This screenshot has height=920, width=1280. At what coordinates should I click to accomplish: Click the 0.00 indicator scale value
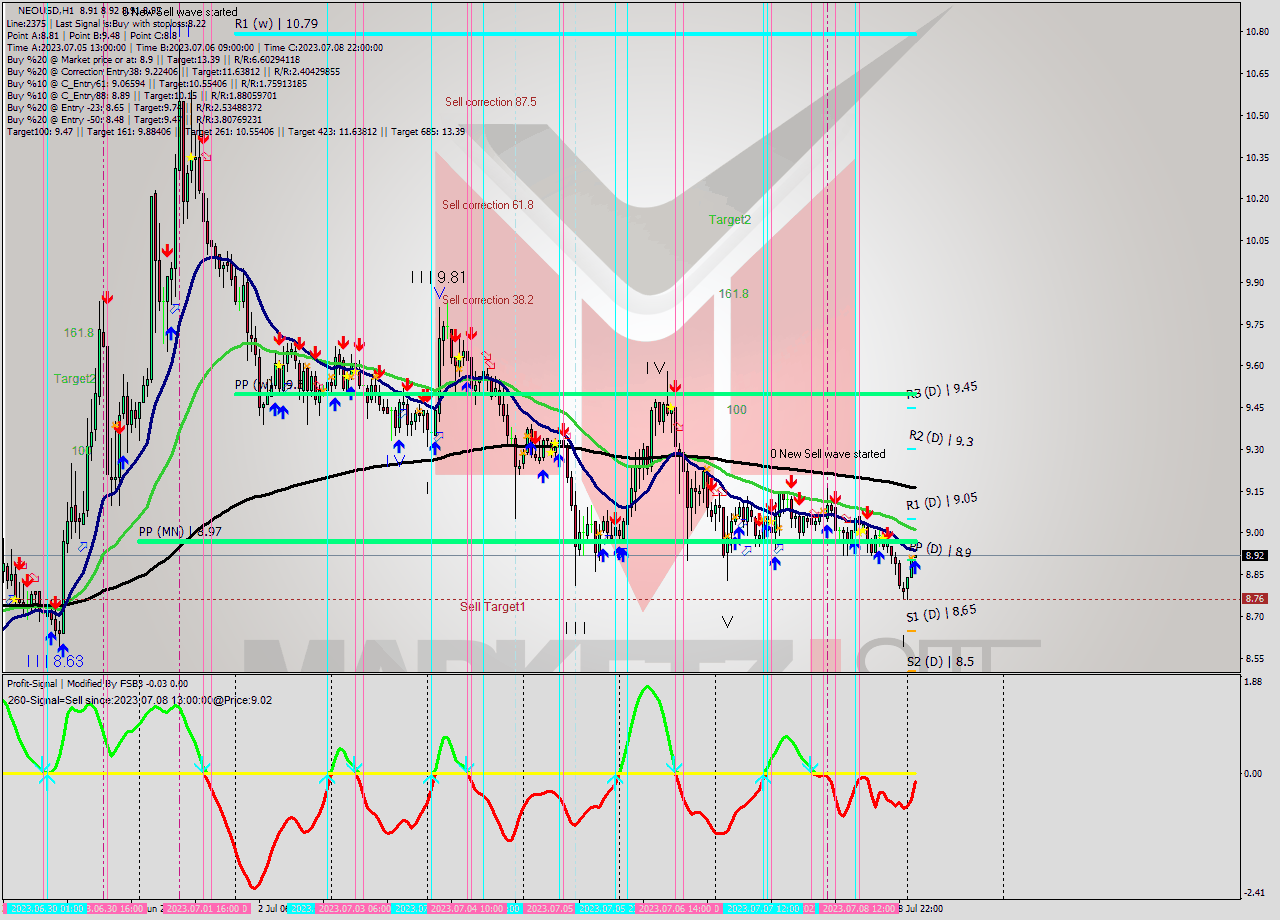(x=1255, y=773)
